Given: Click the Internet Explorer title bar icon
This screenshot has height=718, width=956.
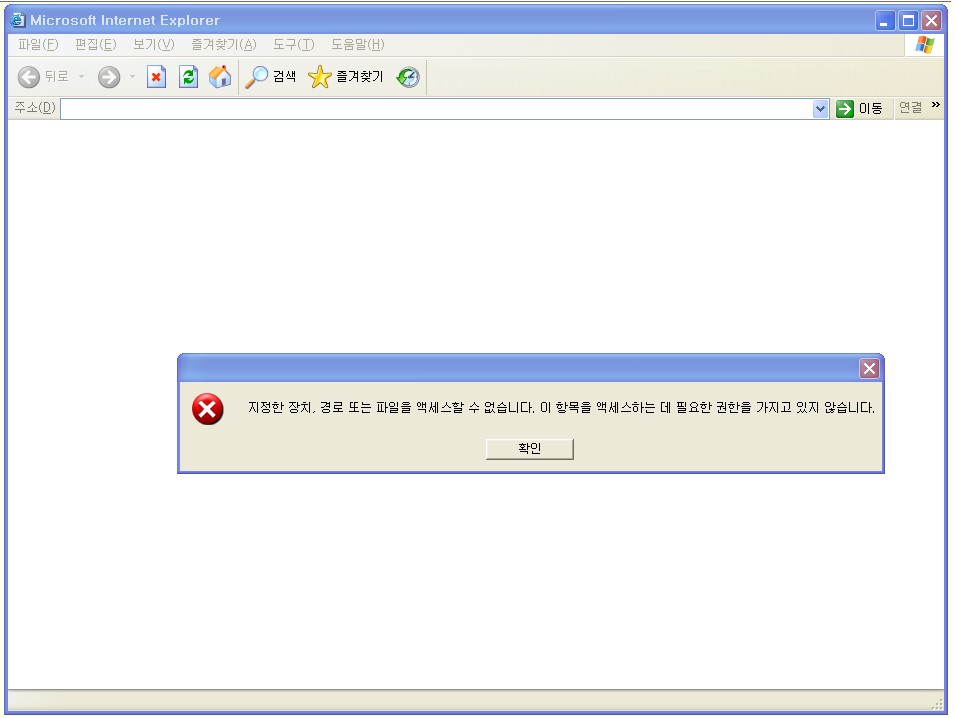Looking at the screenshot, I should pyautogui.click(x=18, y=20).
